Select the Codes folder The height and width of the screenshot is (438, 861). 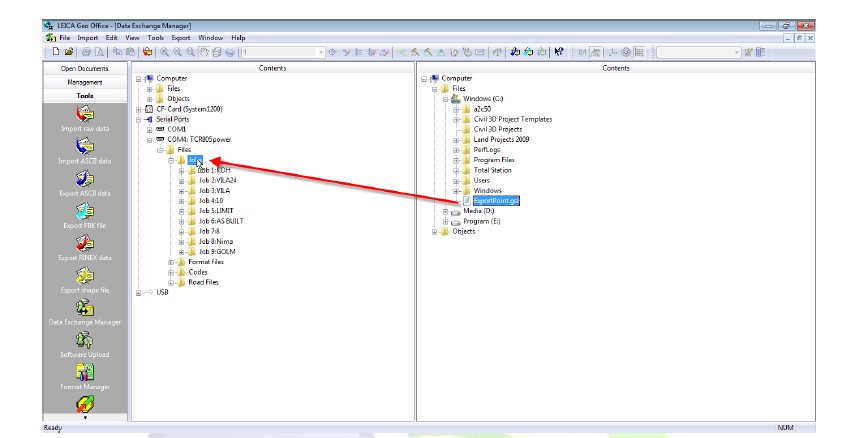[x=198, y=272]
